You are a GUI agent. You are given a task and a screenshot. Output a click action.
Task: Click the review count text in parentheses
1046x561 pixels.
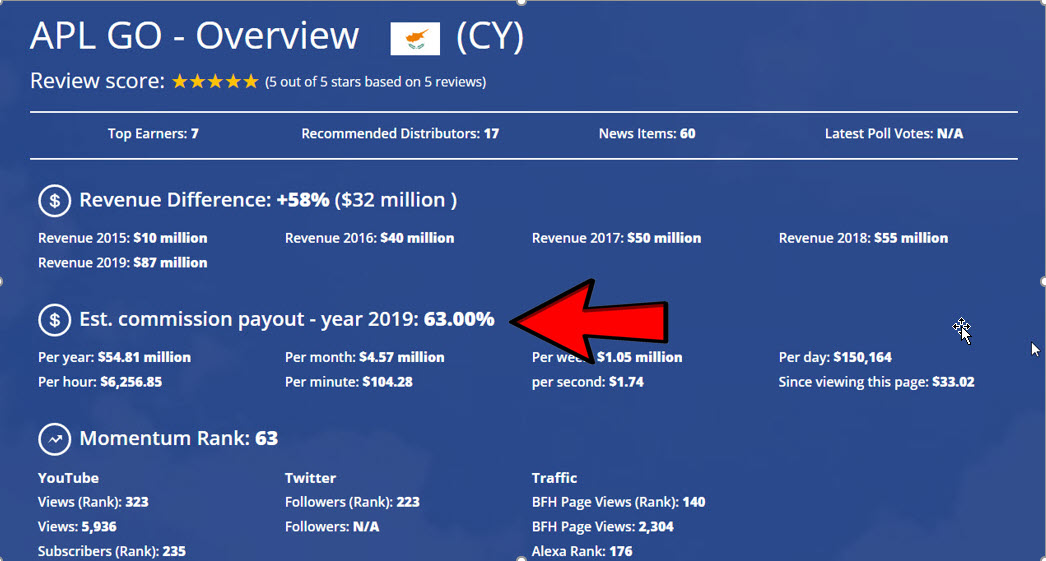tap(376, 82)
